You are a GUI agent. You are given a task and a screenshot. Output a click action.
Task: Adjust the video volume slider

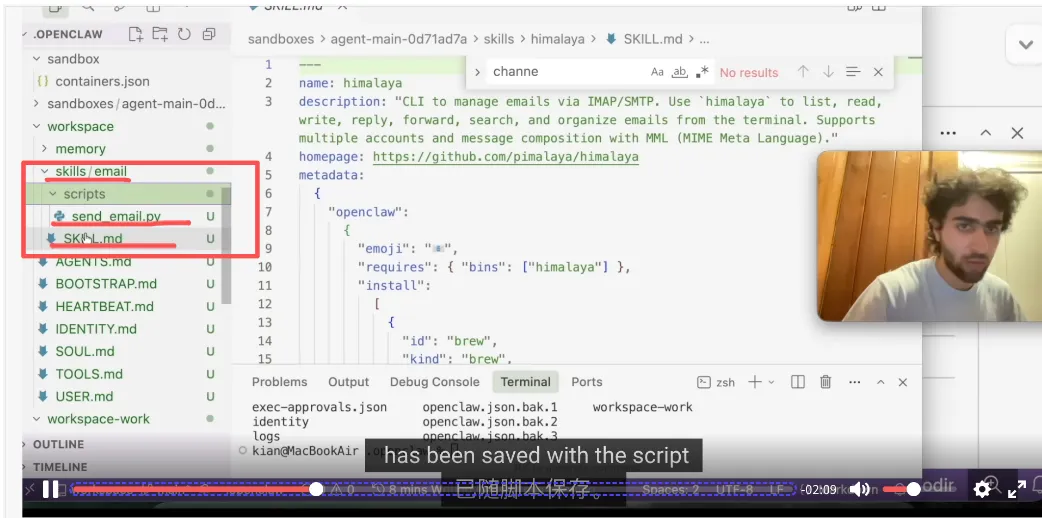point(900,489)
